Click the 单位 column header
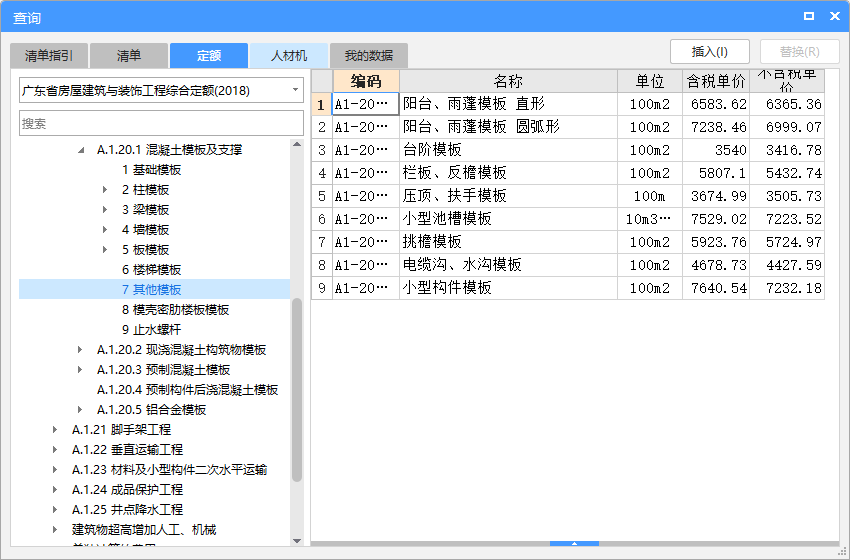Image resolution: width=850 pixels, height=560 pixels. (x=650, y=81)
